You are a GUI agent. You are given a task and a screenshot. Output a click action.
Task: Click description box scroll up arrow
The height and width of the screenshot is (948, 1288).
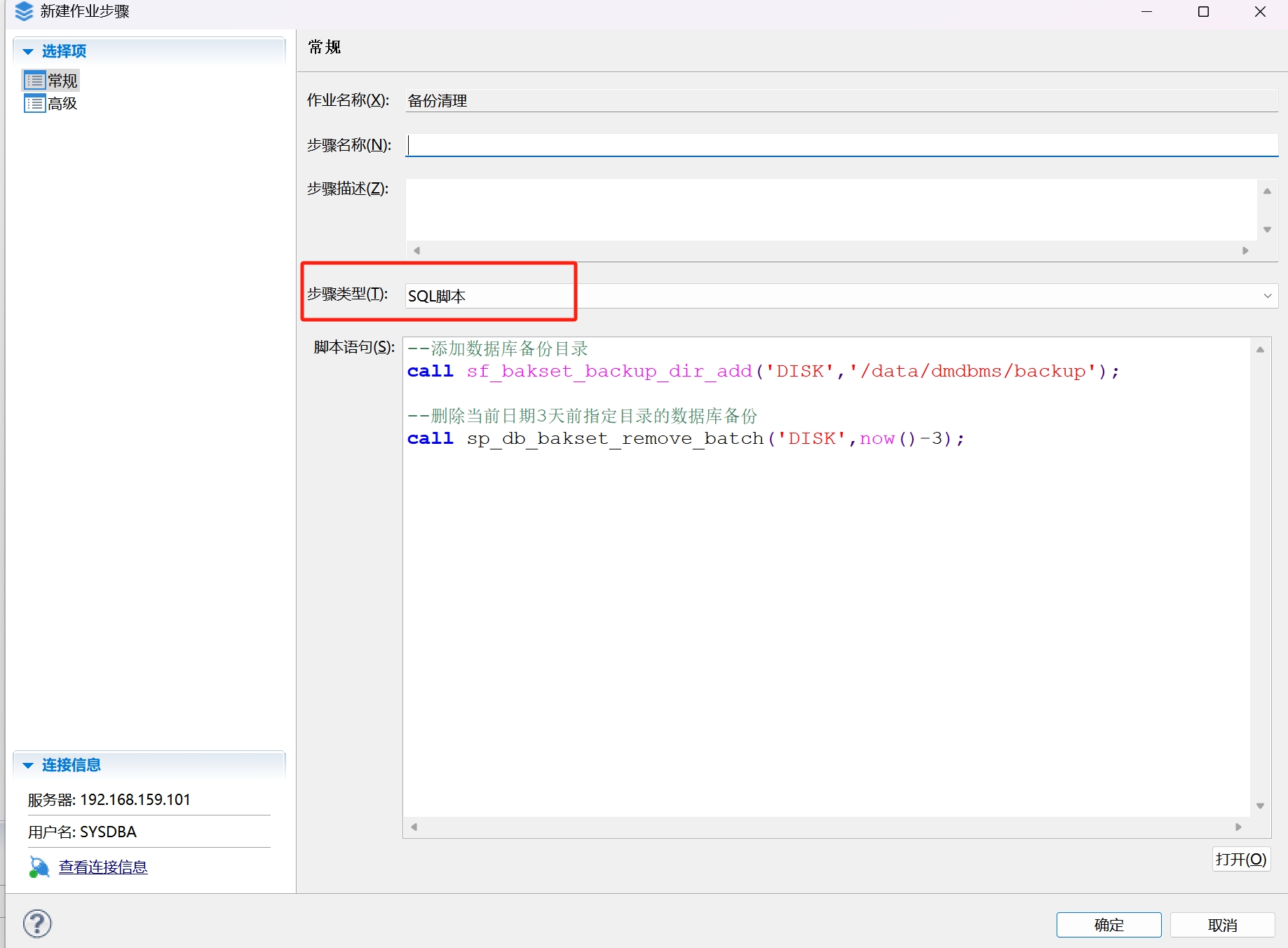1267,191
